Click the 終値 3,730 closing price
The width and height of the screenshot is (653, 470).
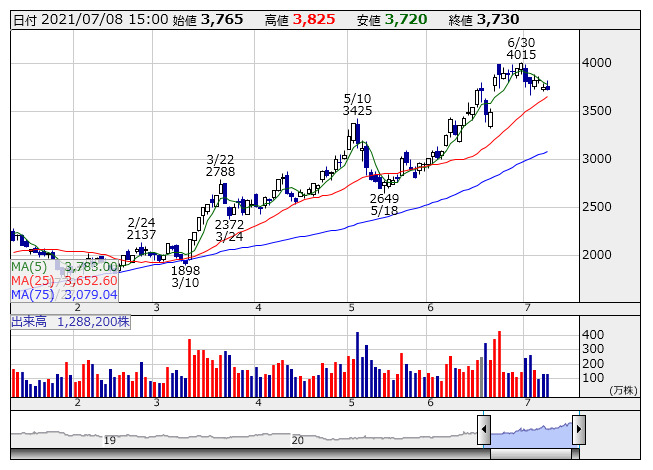pyautogui.click(x=484, y=20)
